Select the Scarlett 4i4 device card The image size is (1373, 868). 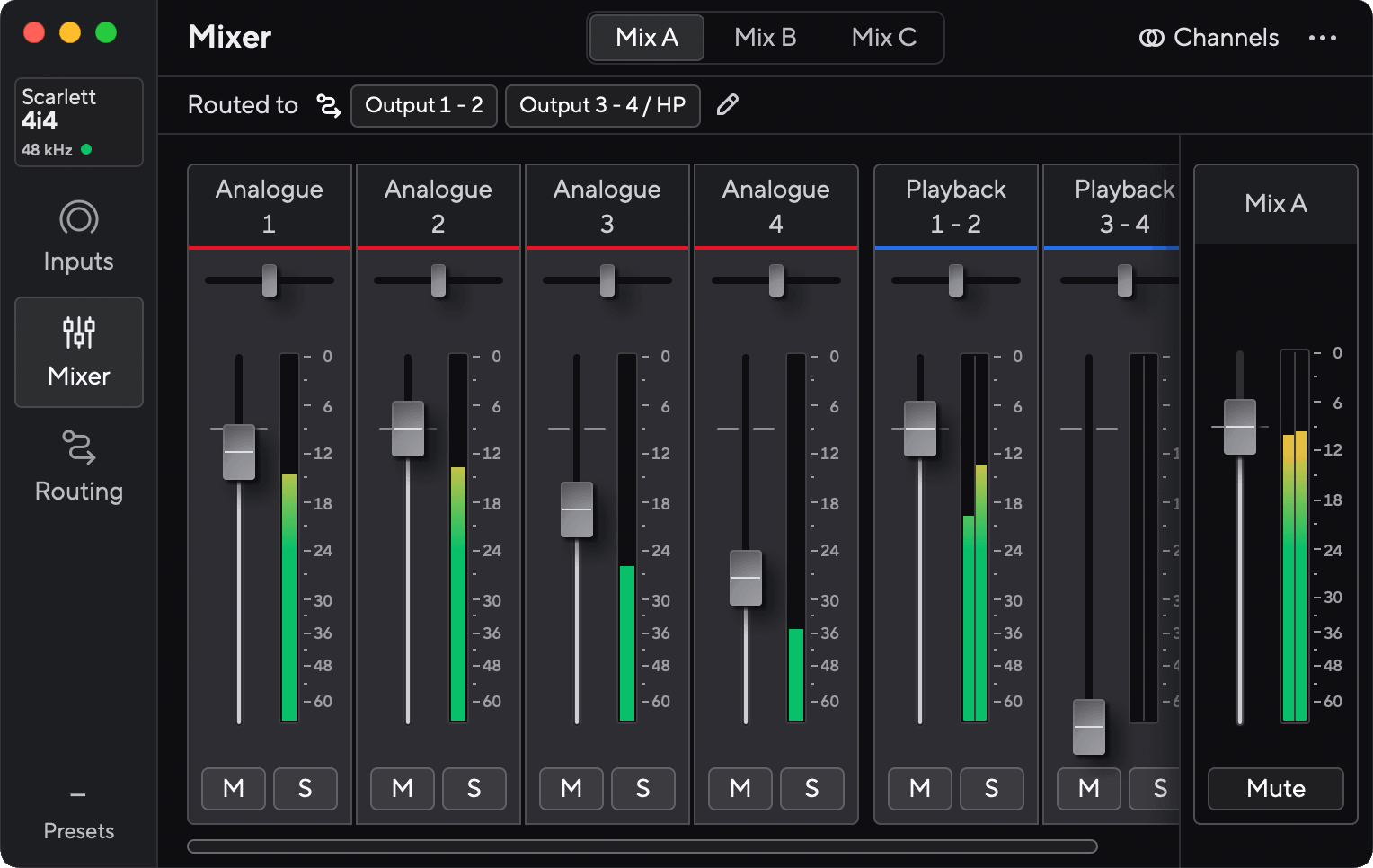(x=79, y=122)
